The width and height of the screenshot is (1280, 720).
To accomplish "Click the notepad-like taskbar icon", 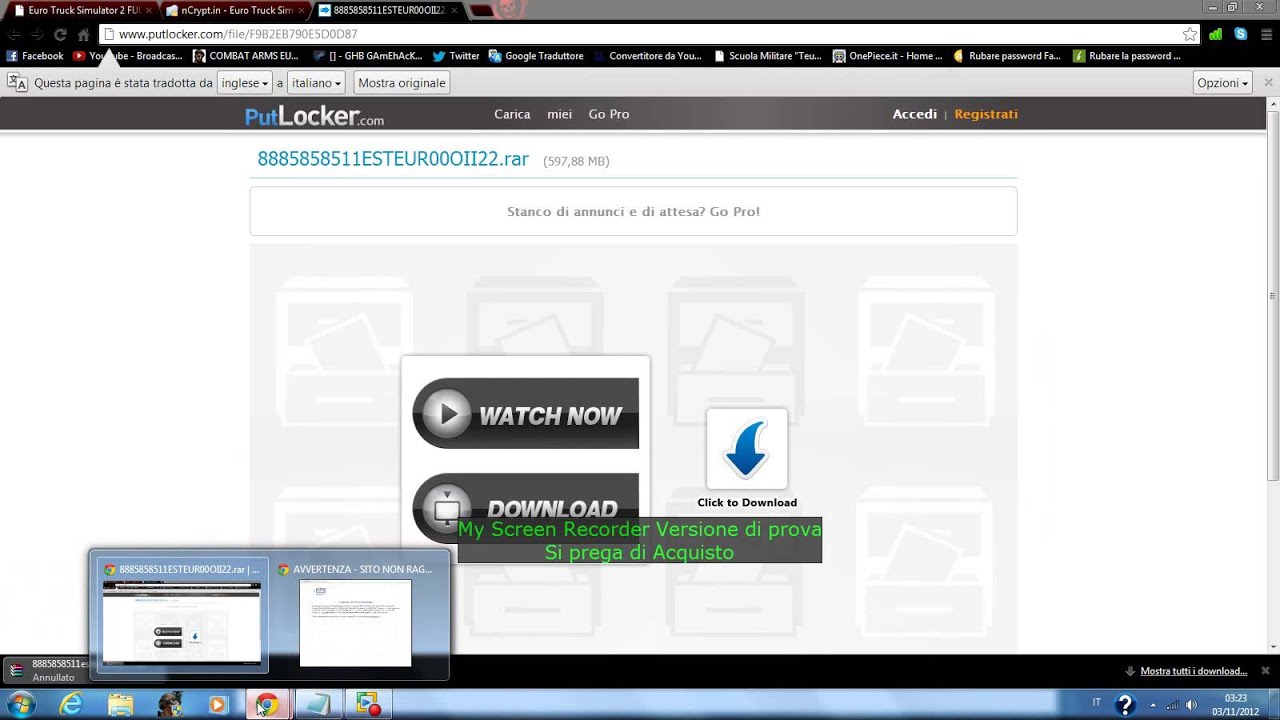I will [x=319, y=704].
